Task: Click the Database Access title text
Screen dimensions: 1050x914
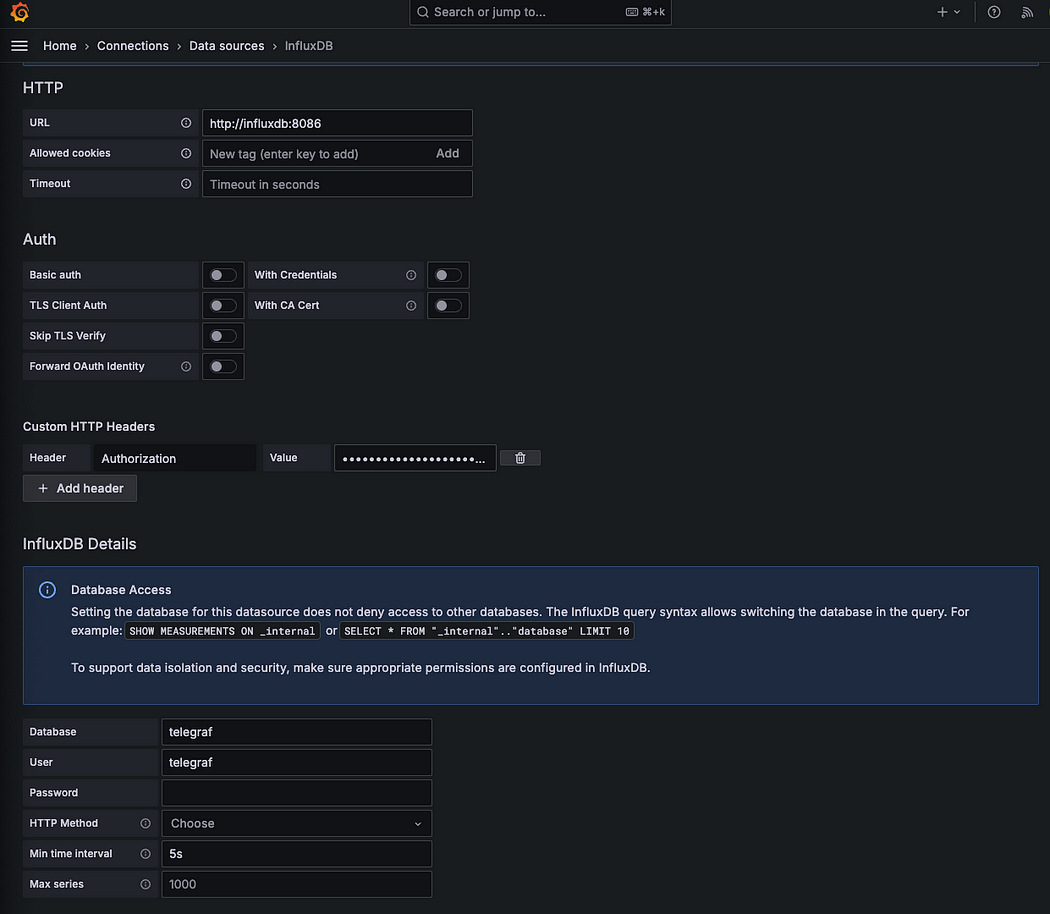Action: coord(121,590)
